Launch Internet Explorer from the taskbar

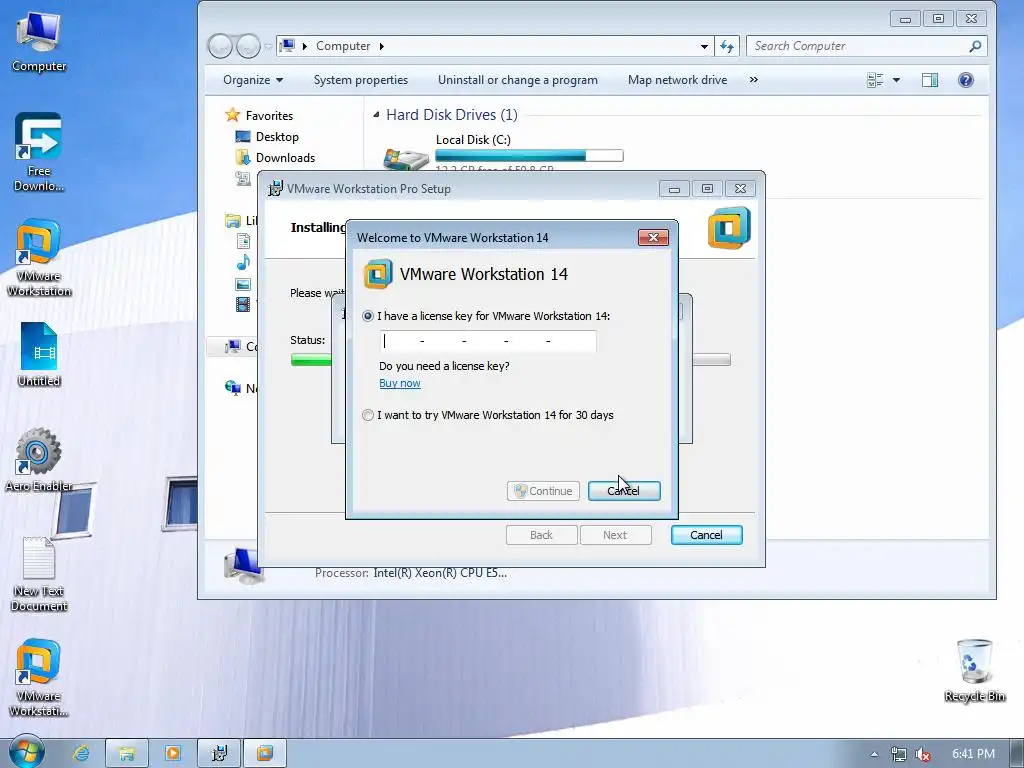(81, 753)
